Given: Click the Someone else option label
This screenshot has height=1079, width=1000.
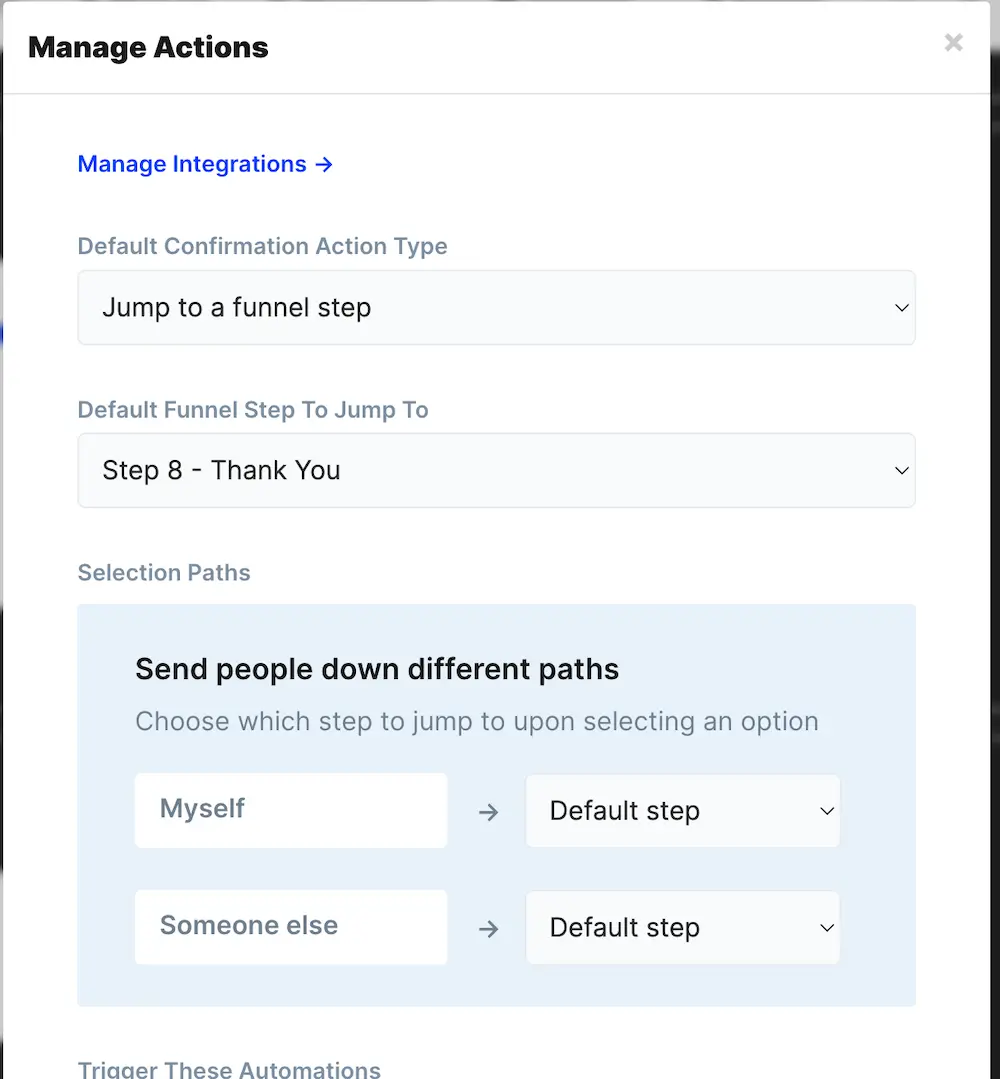Looking at the screenshot, I should click(x=290, y=928).
